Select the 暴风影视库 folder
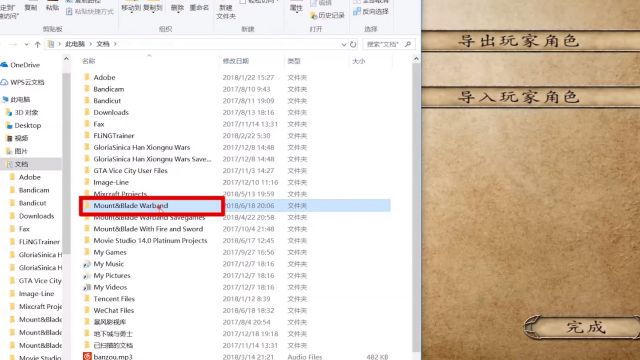Image resolution: width=640 pixels, height=360 pixels. (110, 322)
